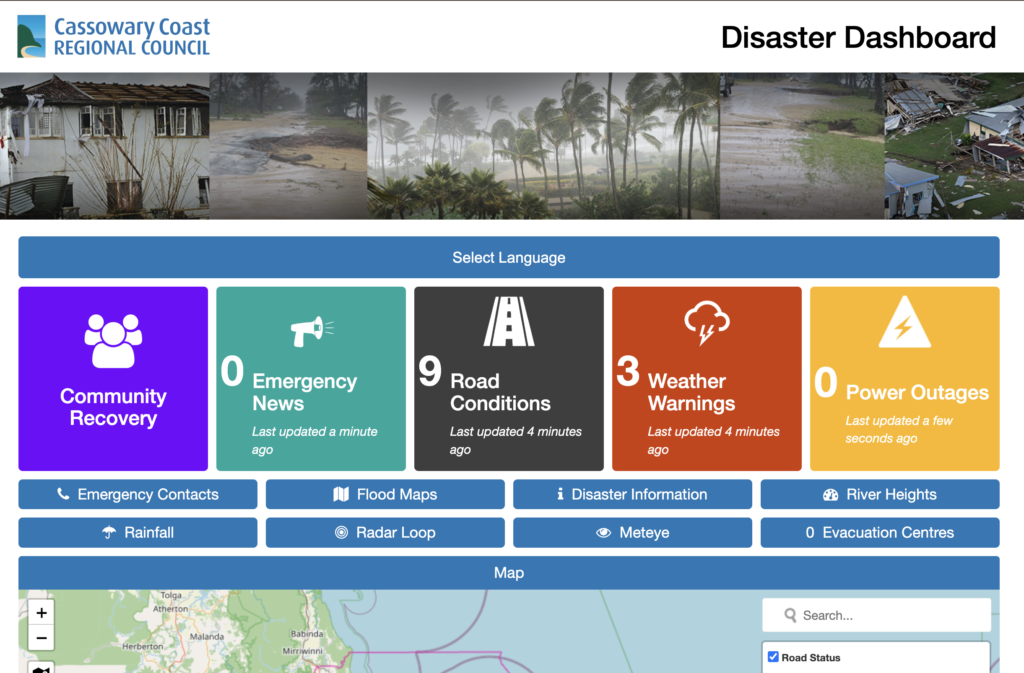
Task: Click the Weather Warnings storm cloud icon
Action: (x=707, y=322)
